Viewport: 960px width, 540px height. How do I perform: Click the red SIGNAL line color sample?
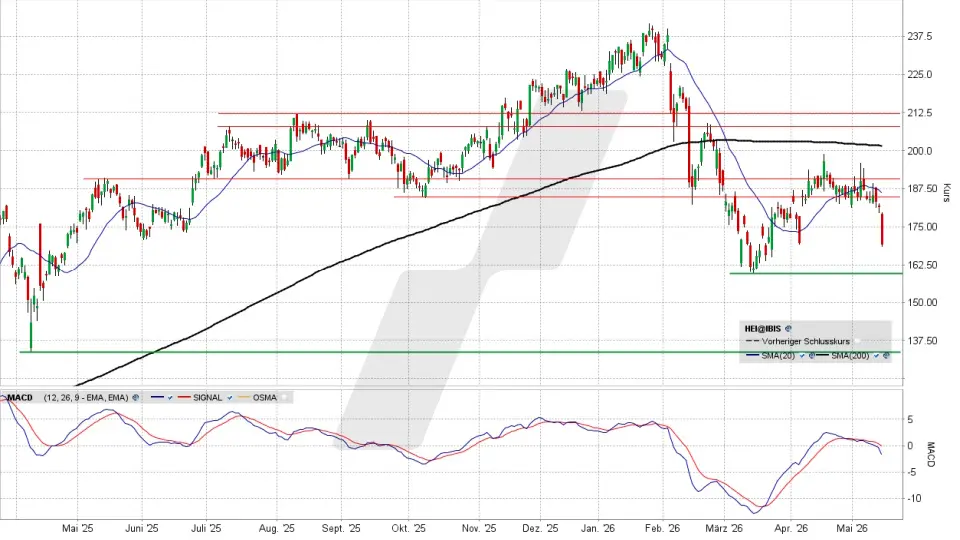(x=184, y=397)
